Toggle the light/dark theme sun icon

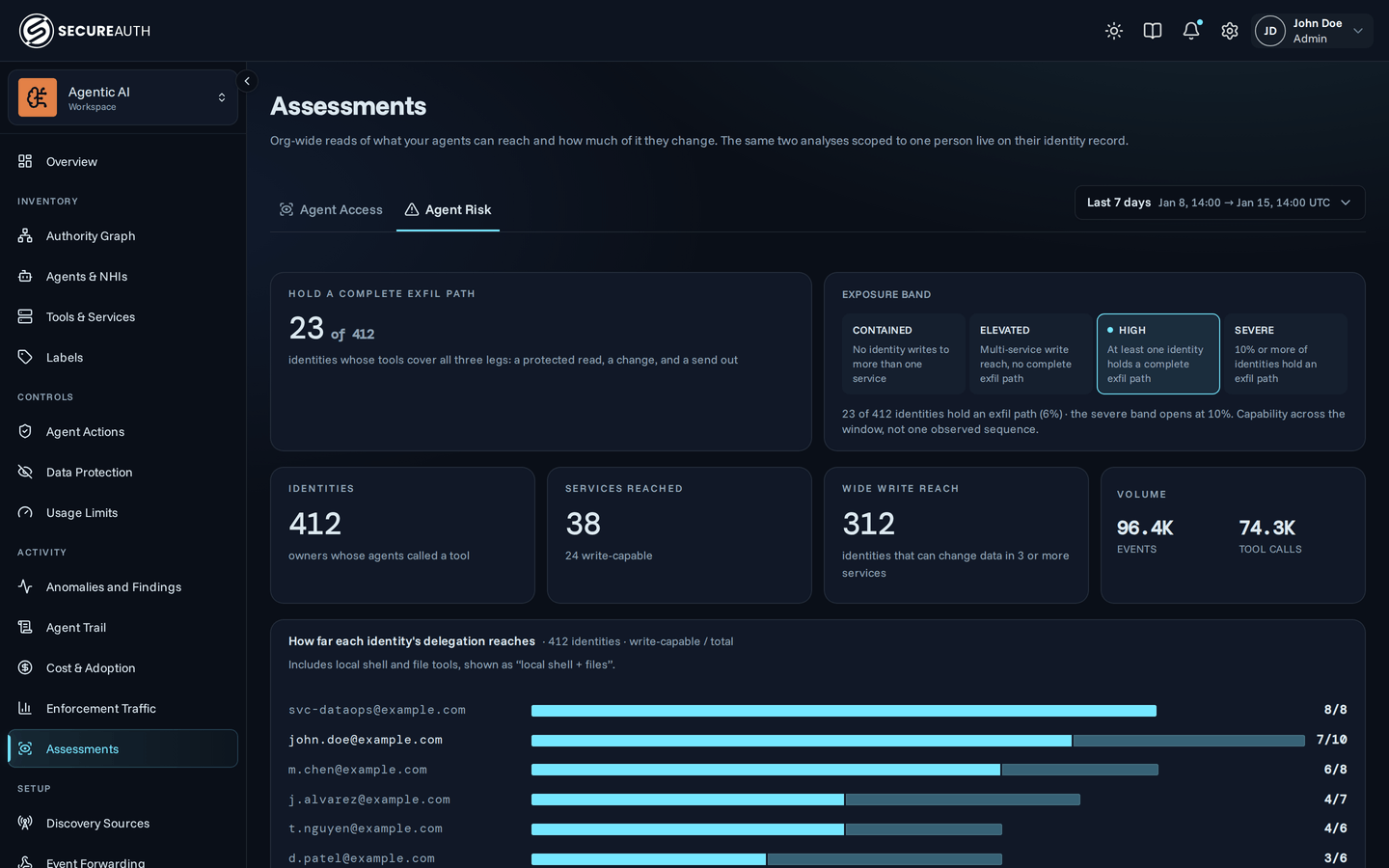click(x=1114, y=31)
